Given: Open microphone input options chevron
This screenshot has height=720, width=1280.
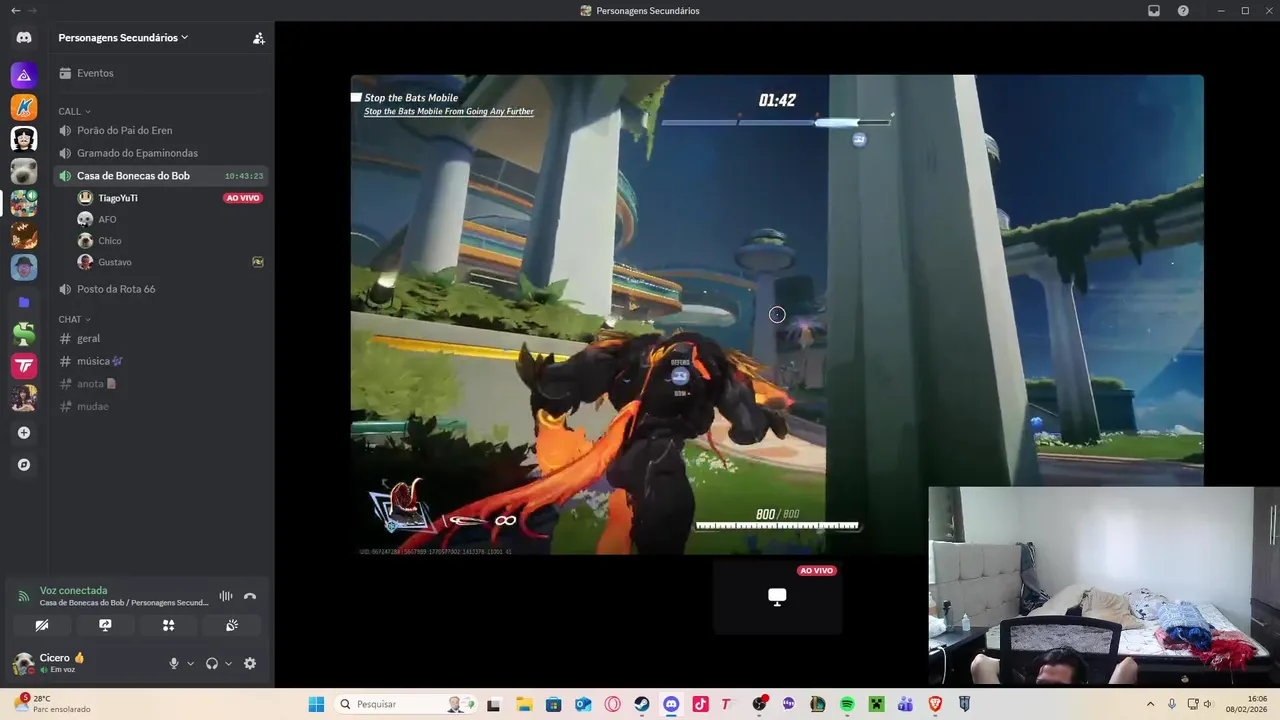Looking at the screenshot, I should point(190,663).
